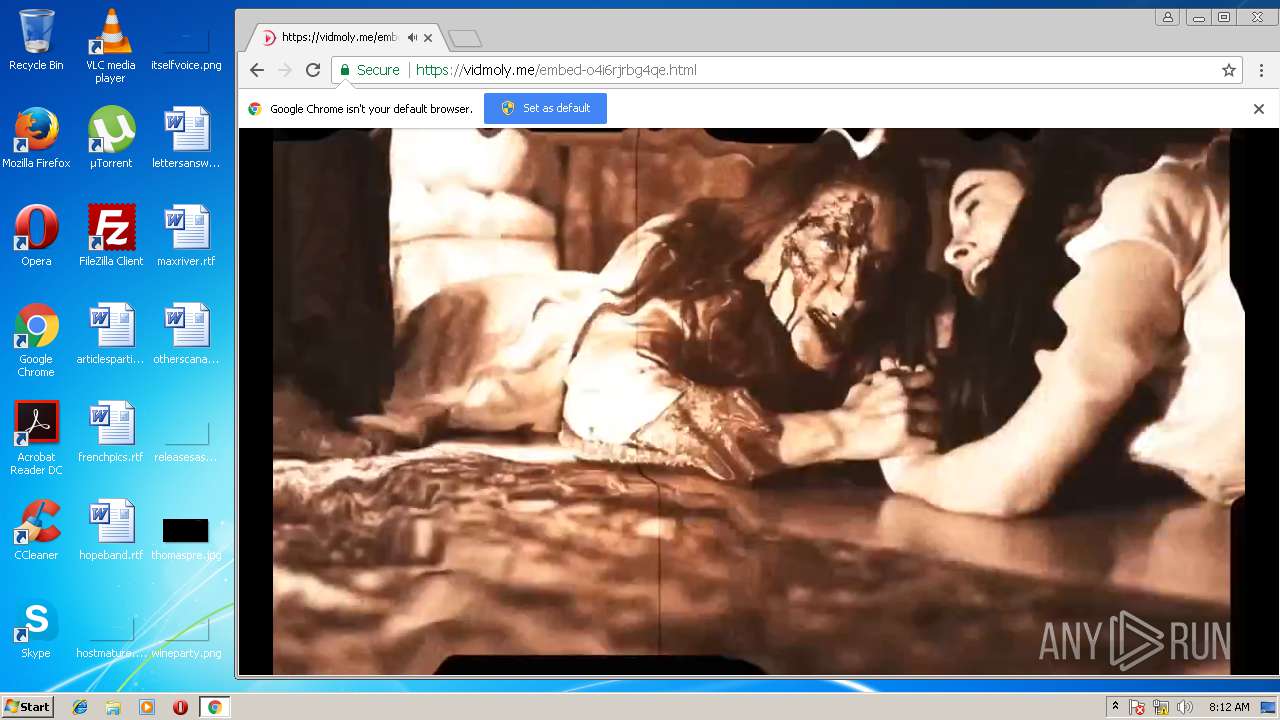
Task: Select the frenchpics.rtf document icon
Action: tap(110, 432)
